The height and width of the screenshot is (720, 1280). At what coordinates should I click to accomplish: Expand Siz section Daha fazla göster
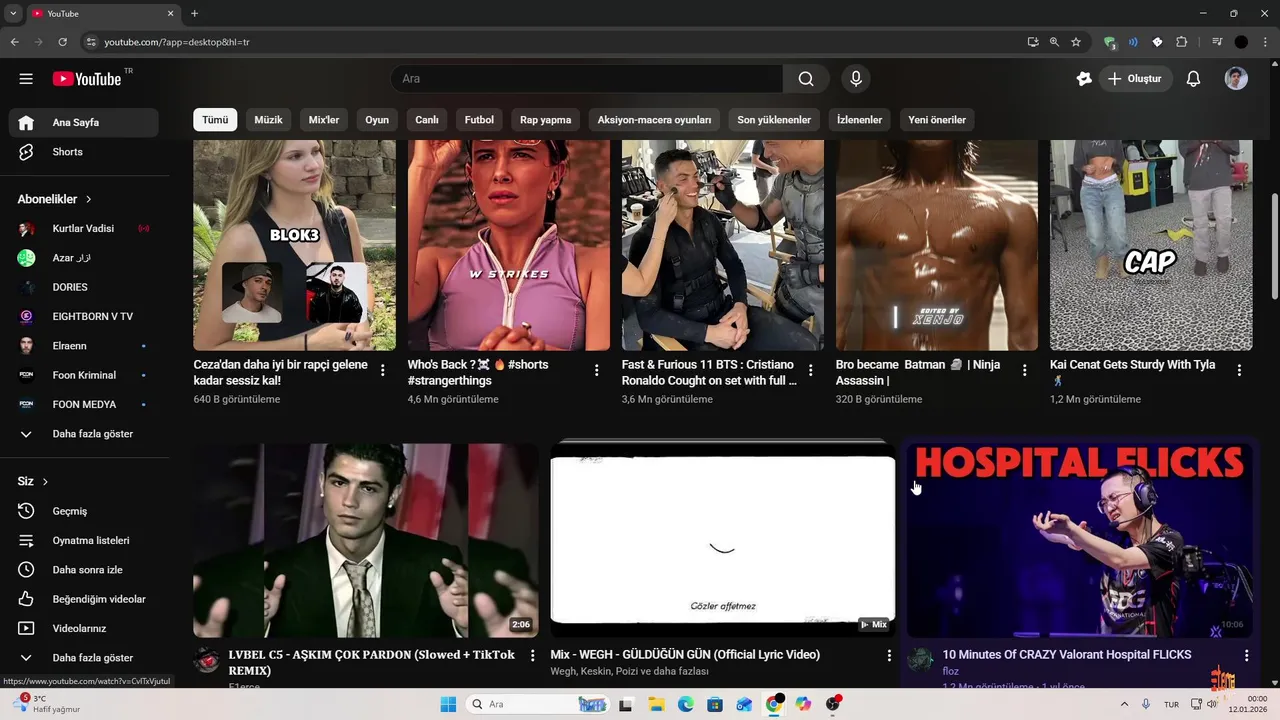coord(84,658)
